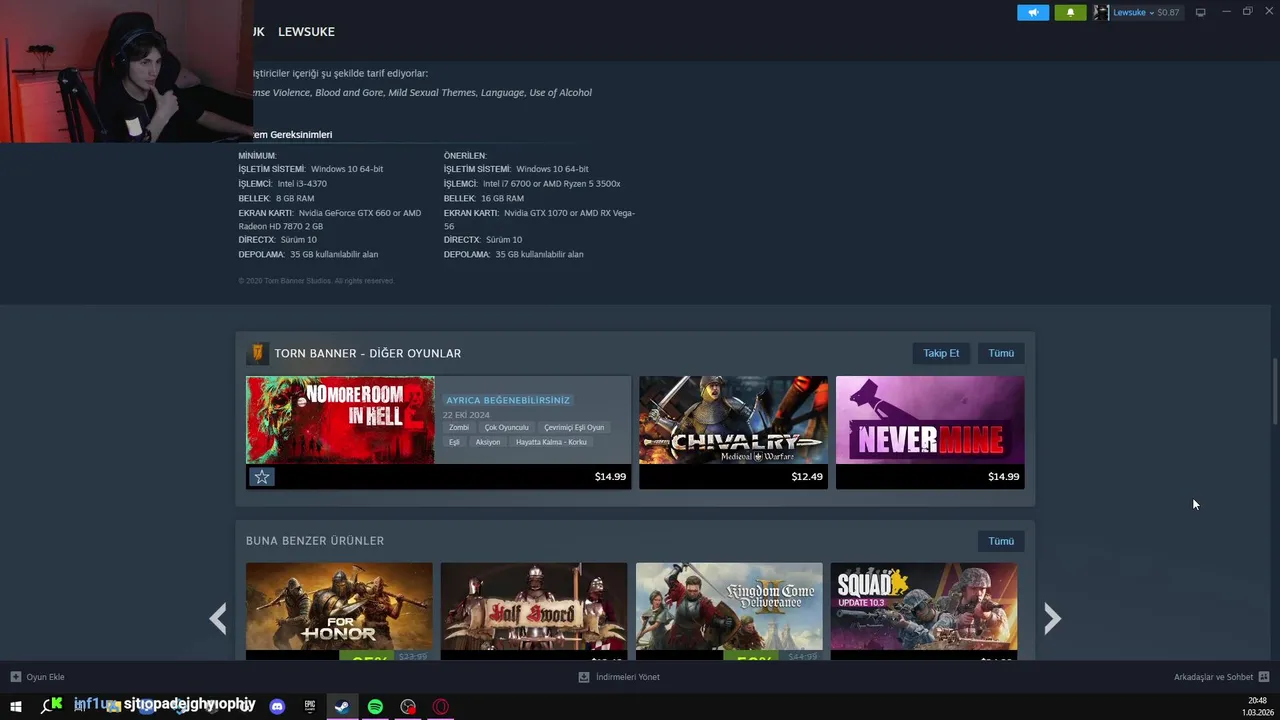Open Steam announcements megaphone button
This screenshot has width=1280, height=720.
(x=1033, y=12)
